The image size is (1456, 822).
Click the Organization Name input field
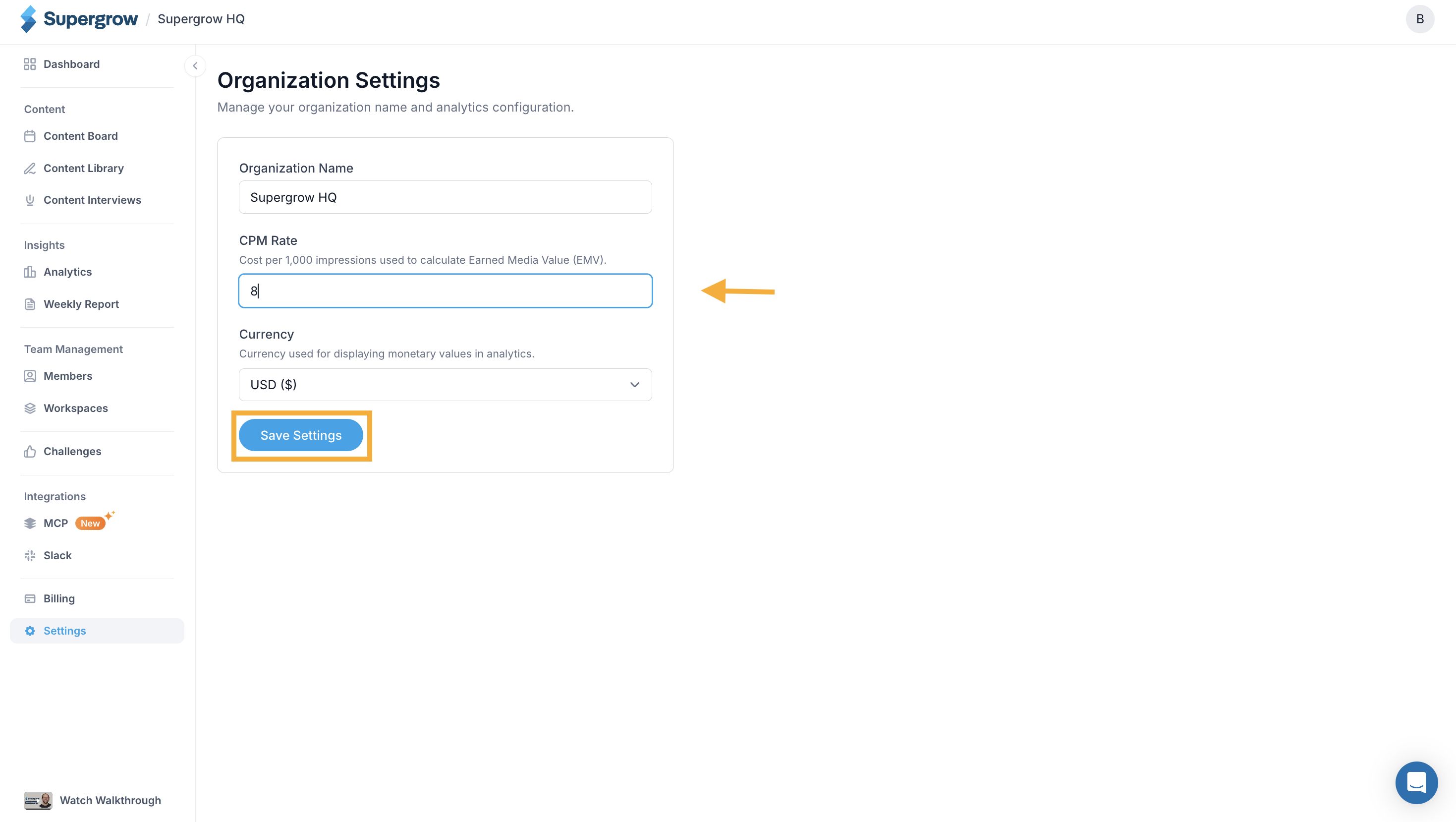pos(446,197)
